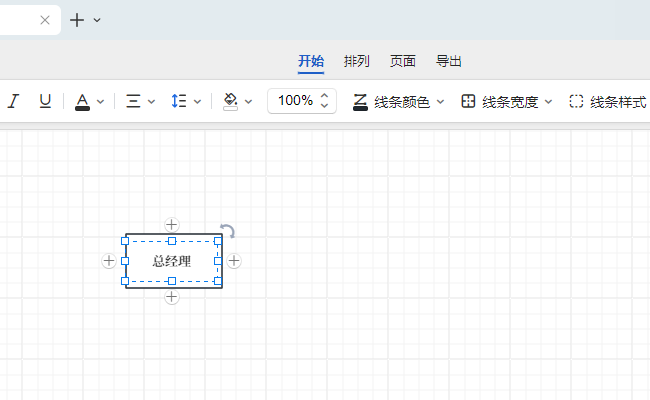This screenshot has width=650, height=400.
Task: Open the new-tab dropdown arrow
Action: (x=97, y=20)
